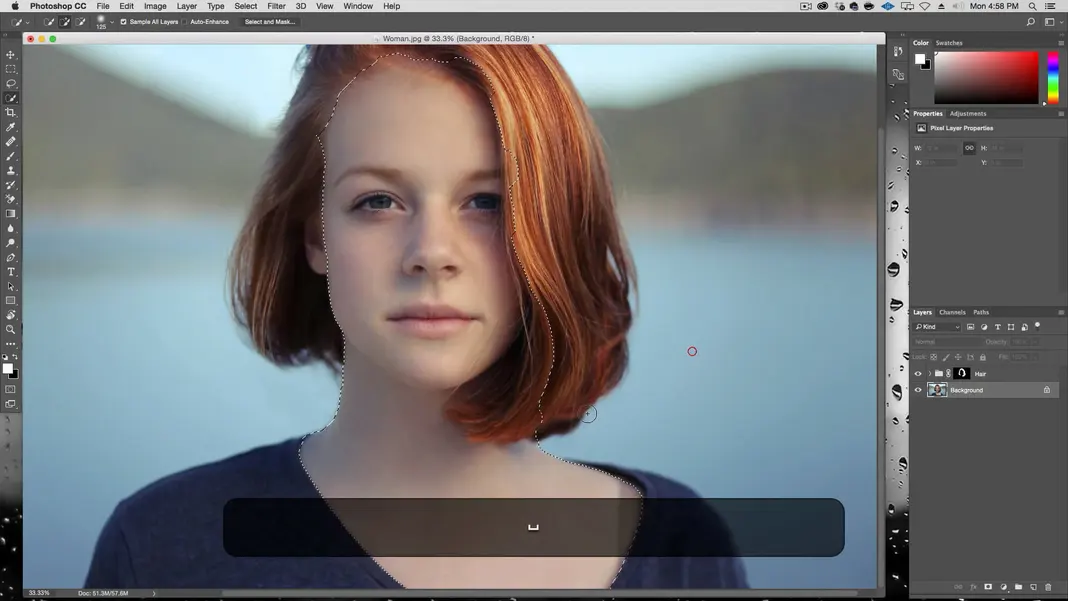Click New Selection mode in options bar

click(49, 22)
